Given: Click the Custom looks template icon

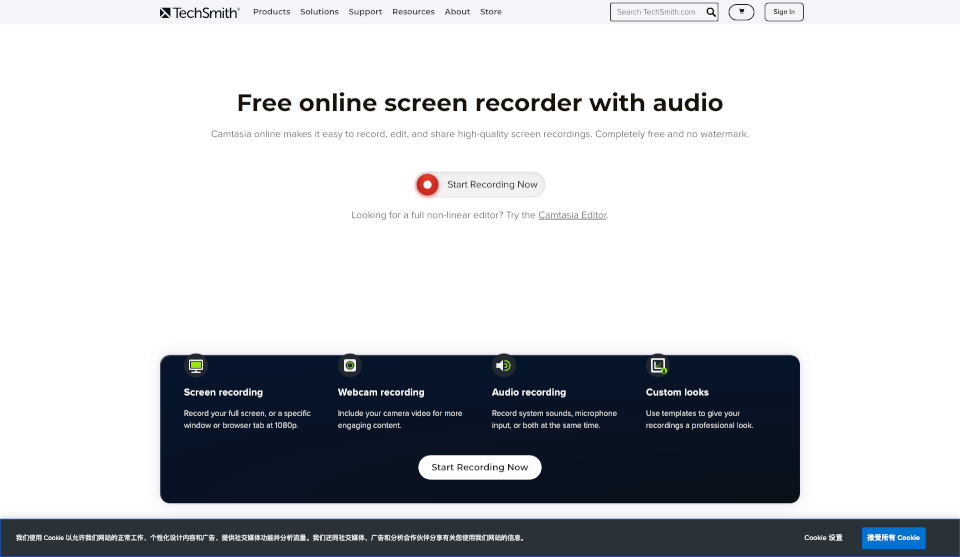Looking at the screenshot, I should click(658, 365).
